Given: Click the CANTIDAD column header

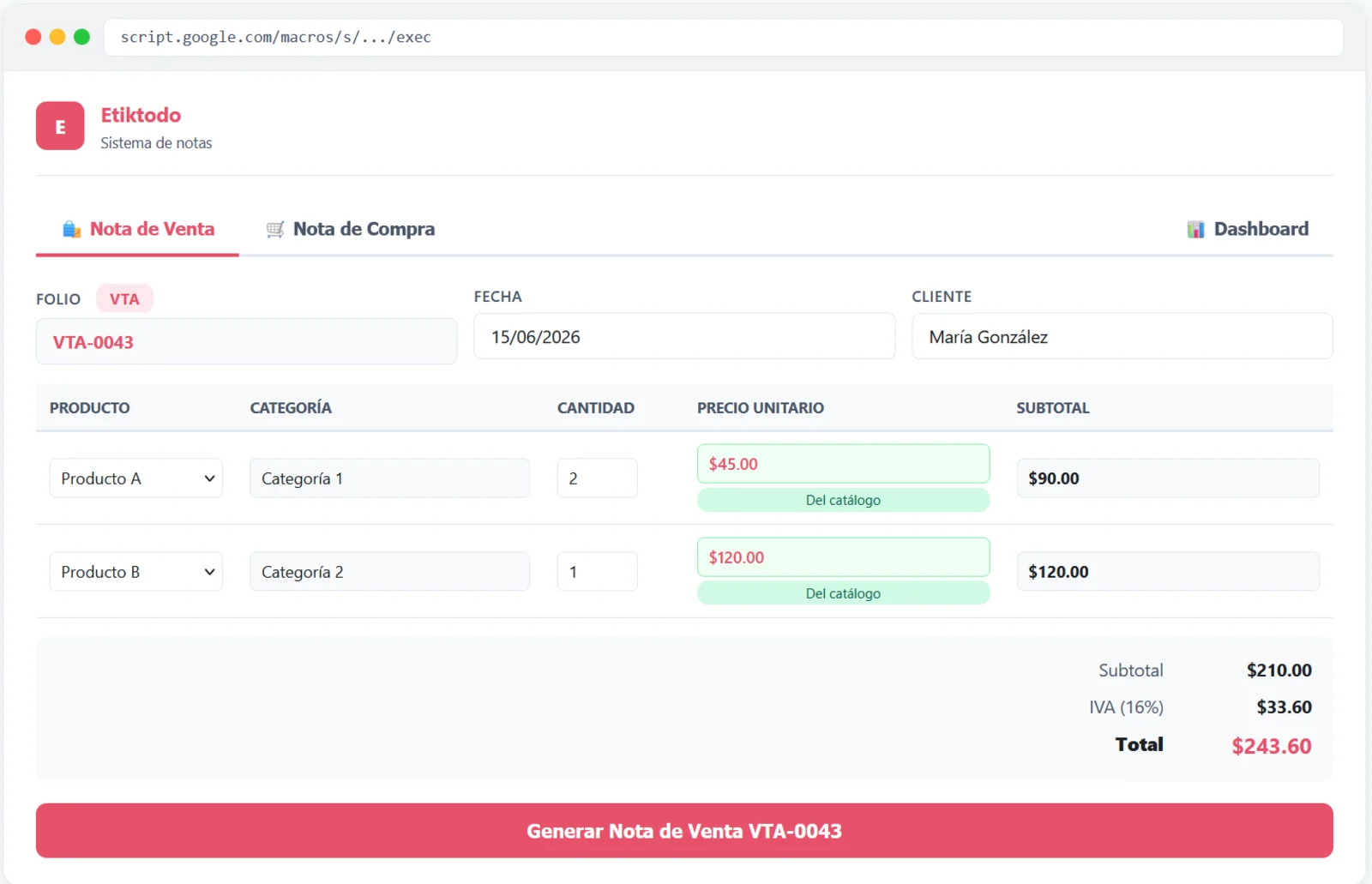Looking at the screenshot, I should tap(596, 408).
